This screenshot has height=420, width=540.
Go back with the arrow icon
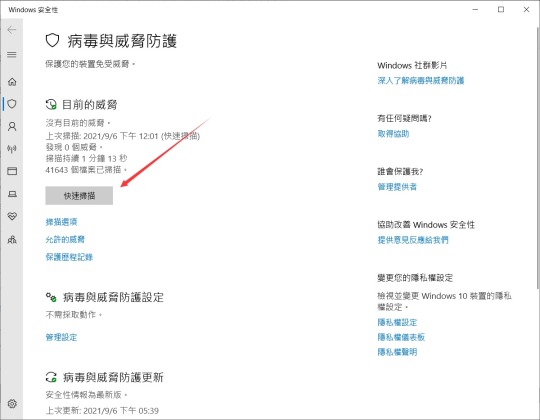pos(12,30)
